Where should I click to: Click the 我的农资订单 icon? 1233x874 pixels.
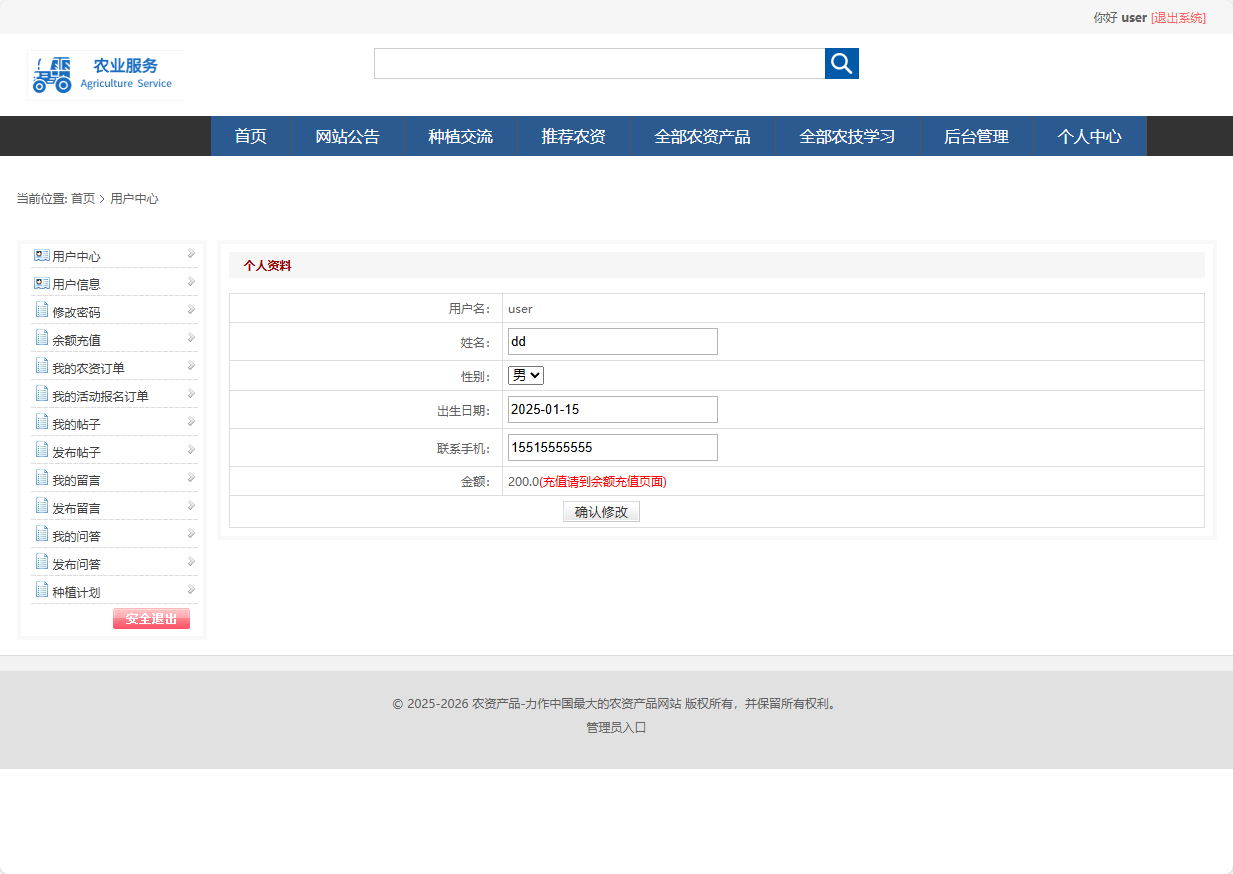[41, 366]
